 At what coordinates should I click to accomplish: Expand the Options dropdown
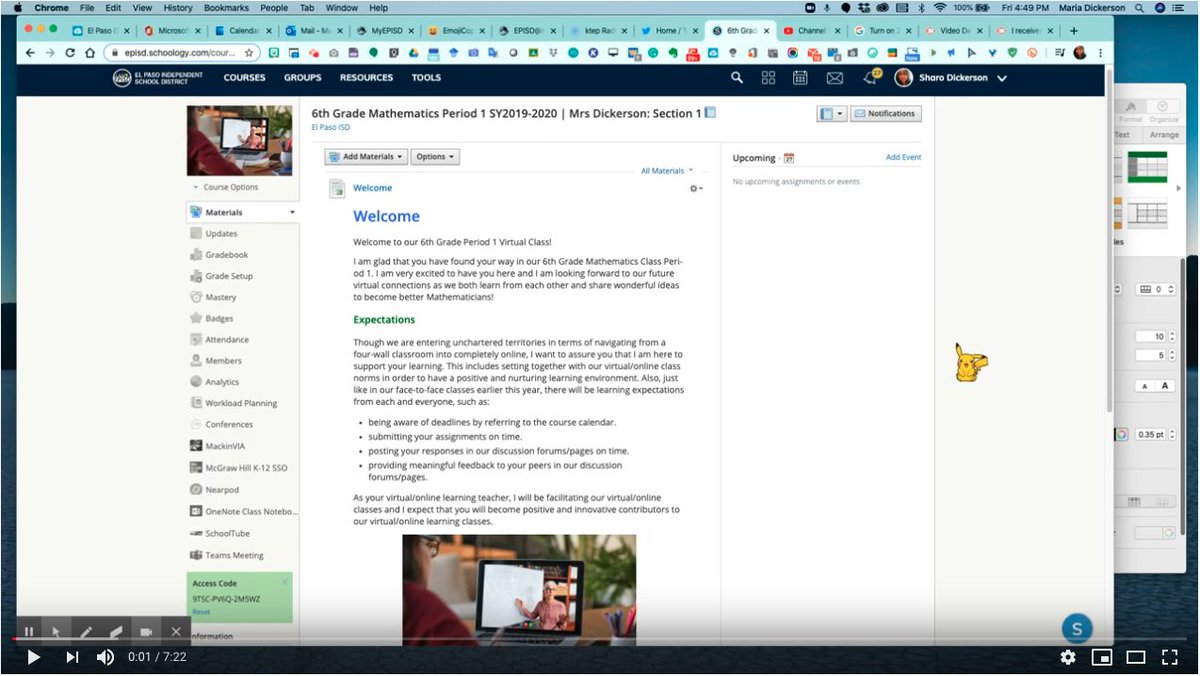click(435, 157)
